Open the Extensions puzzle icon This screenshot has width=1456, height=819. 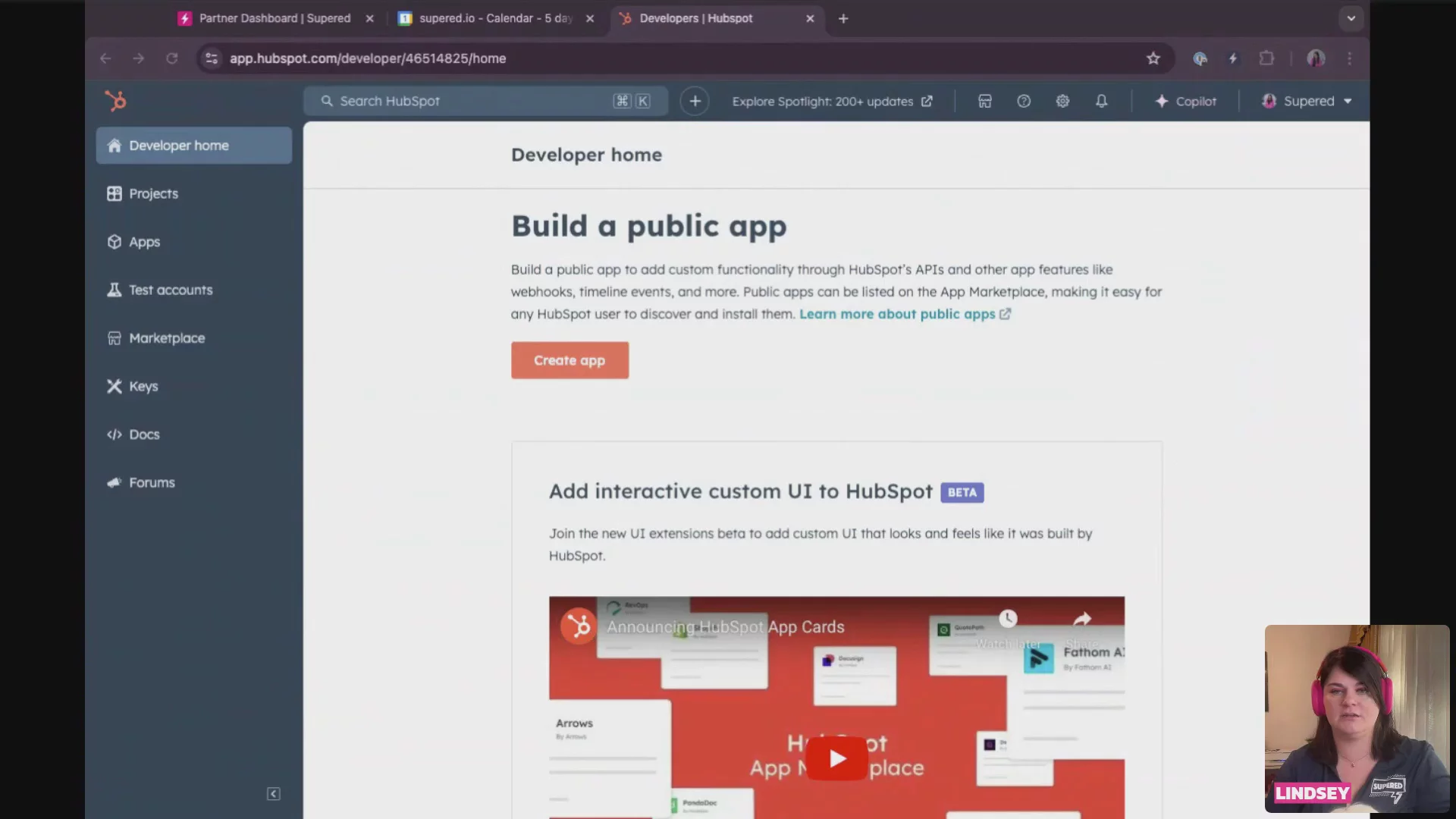1266,58
